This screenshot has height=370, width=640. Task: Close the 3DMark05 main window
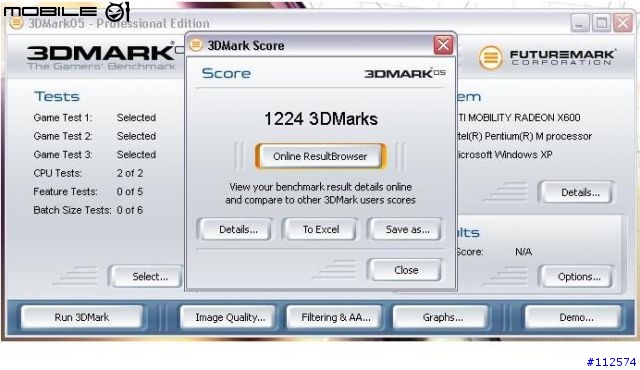[x=623, y=23]
